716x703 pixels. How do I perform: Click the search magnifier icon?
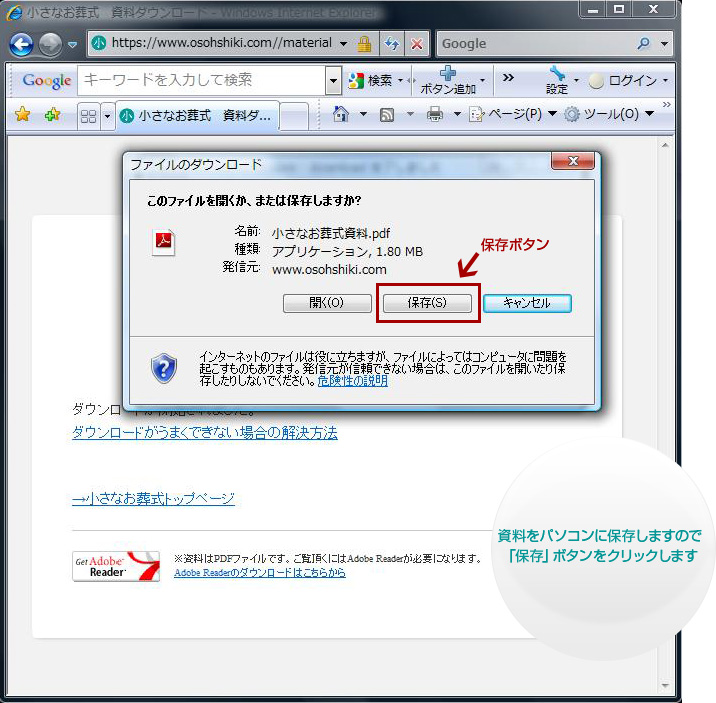[643, 44]
